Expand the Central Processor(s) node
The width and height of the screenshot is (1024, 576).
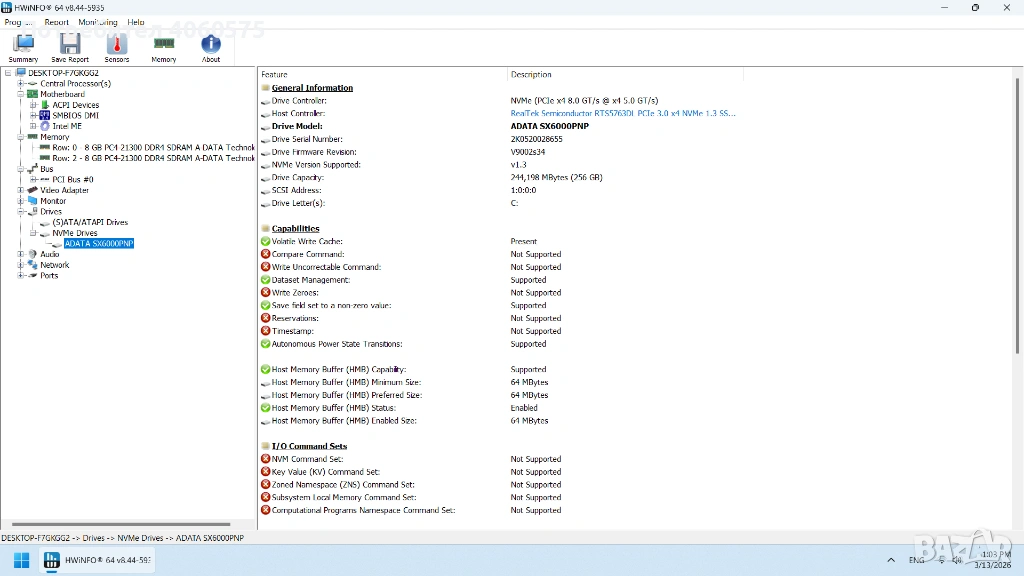click(21, 84)
